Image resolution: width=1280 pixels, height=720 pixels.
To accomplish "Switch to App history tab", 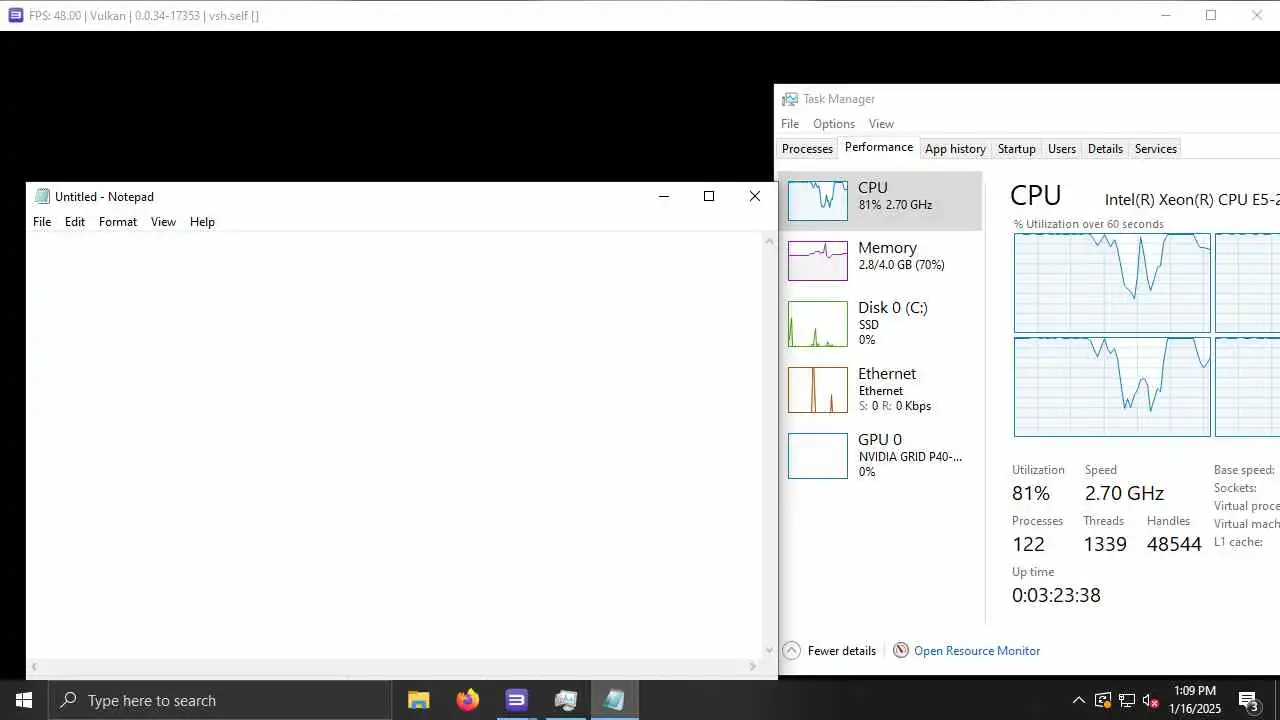I will click(955, 149).
